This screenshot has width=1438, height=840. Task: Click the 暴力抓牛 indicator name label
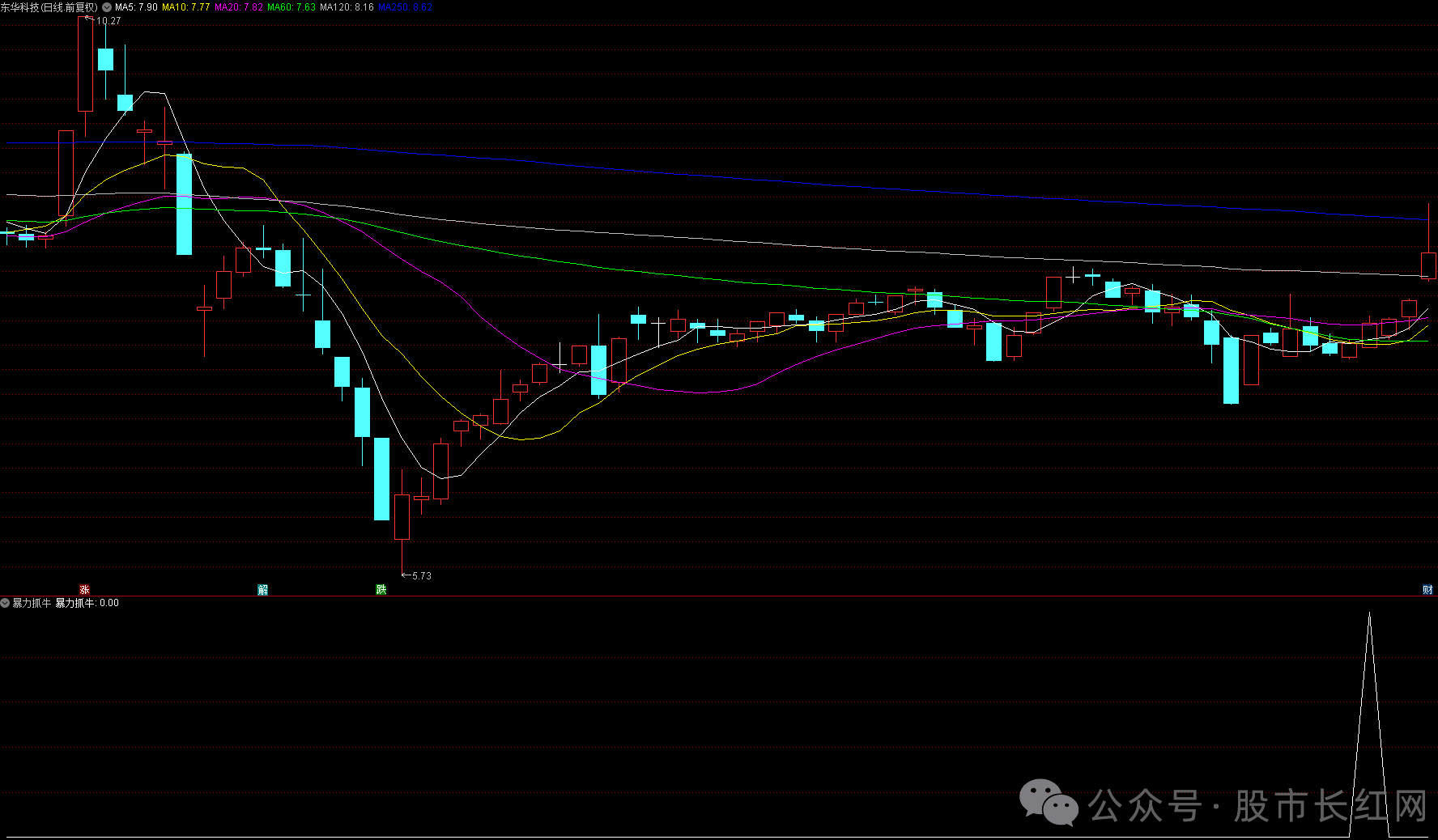(32, 603)
